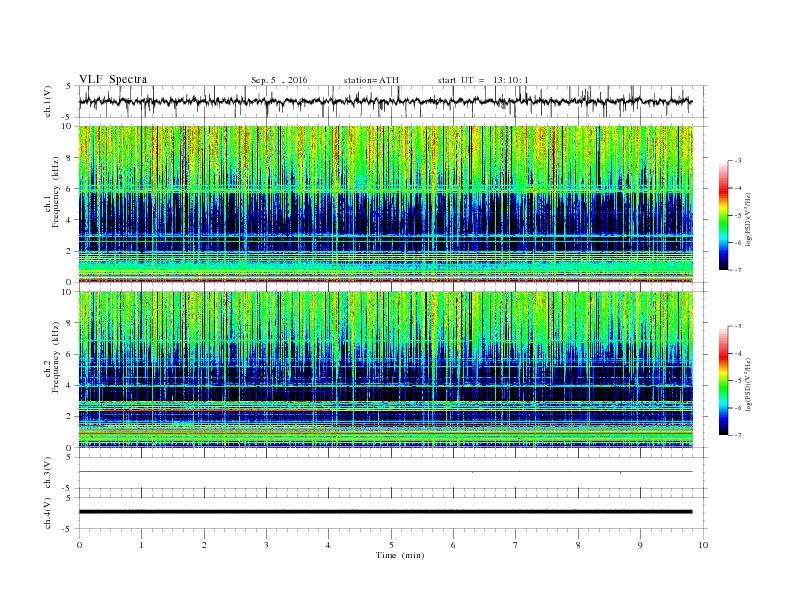This screenshot has height=612, width=792.
Task: Click the "start UT = 13:10:1" text
Action: [483, 80]
